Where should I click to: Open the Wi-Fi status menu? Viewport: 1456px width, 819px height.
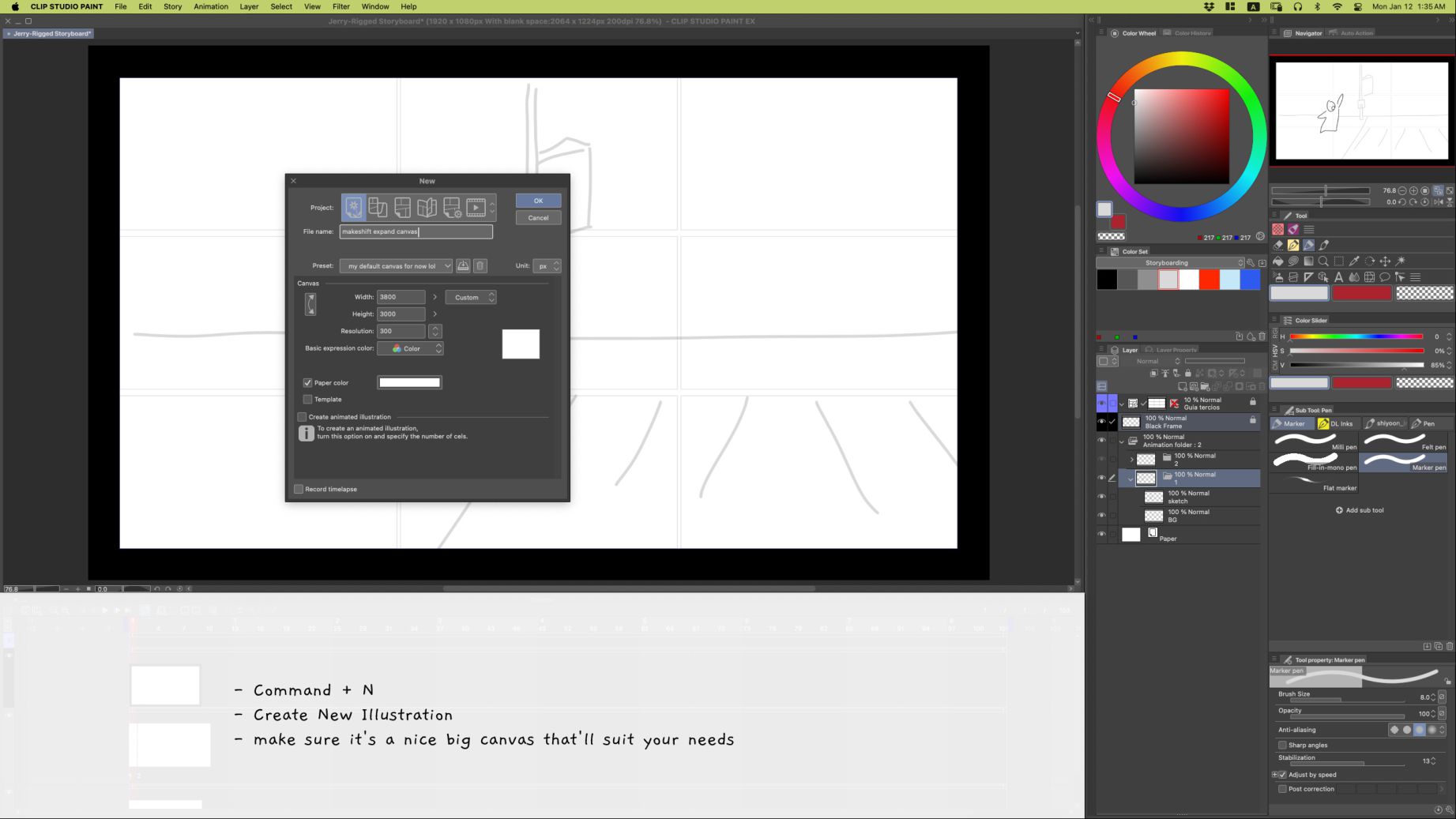coord(1337,6)
